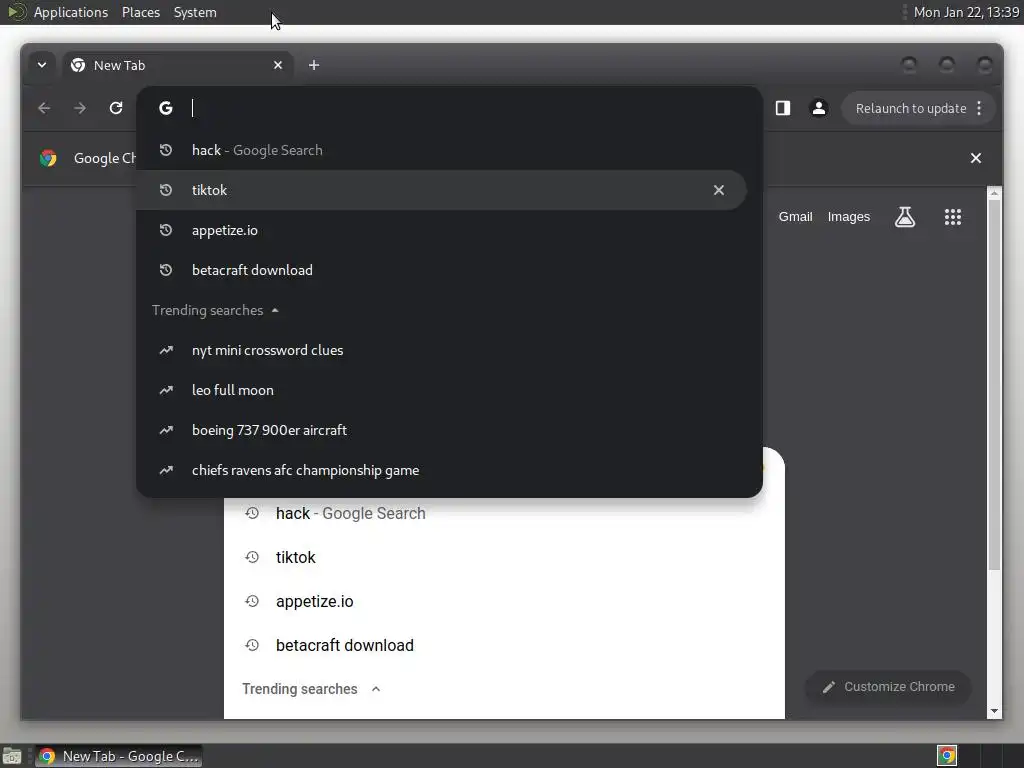The height and width of the screenshot is (768, 1024).
Task: Click Customize Chrome button
Action: click(888, 687)
